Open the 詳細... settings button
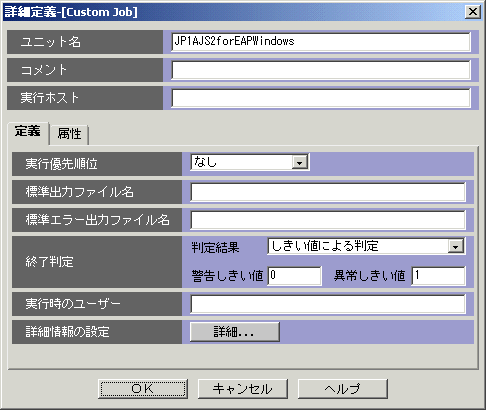 coord(235,332)
